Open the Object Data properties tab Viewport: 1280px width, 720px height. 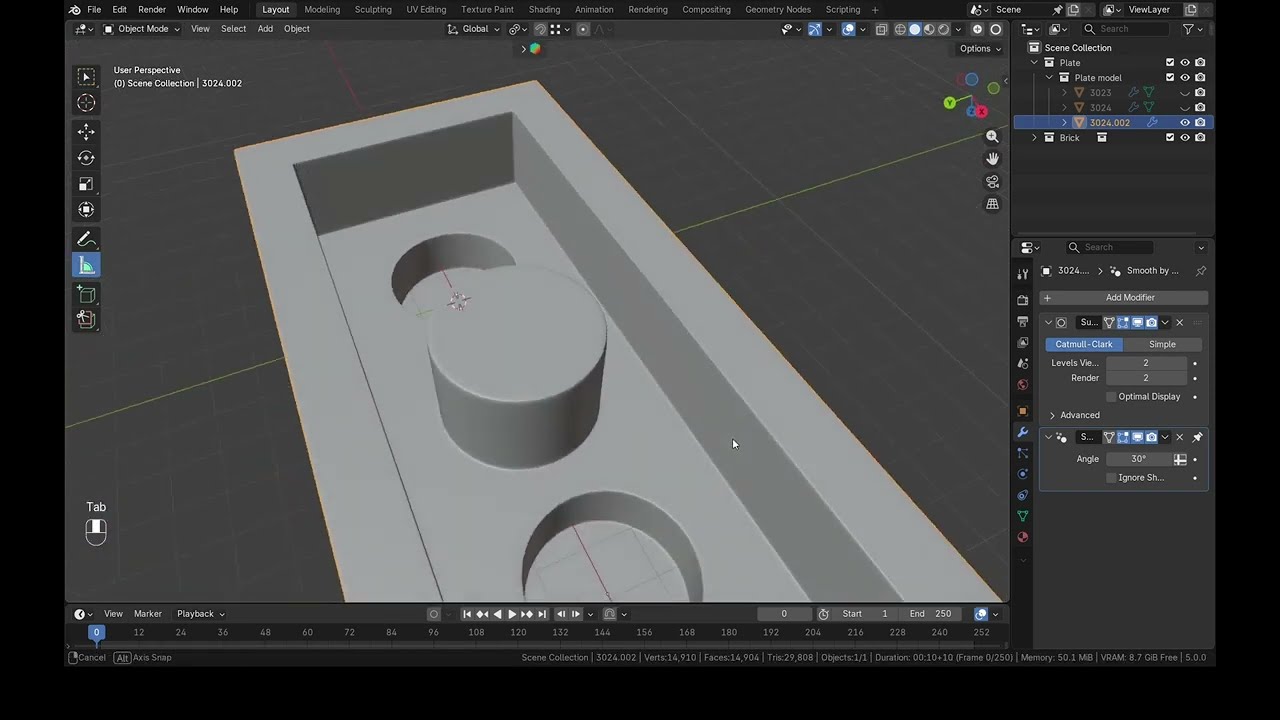point(1022,516)
